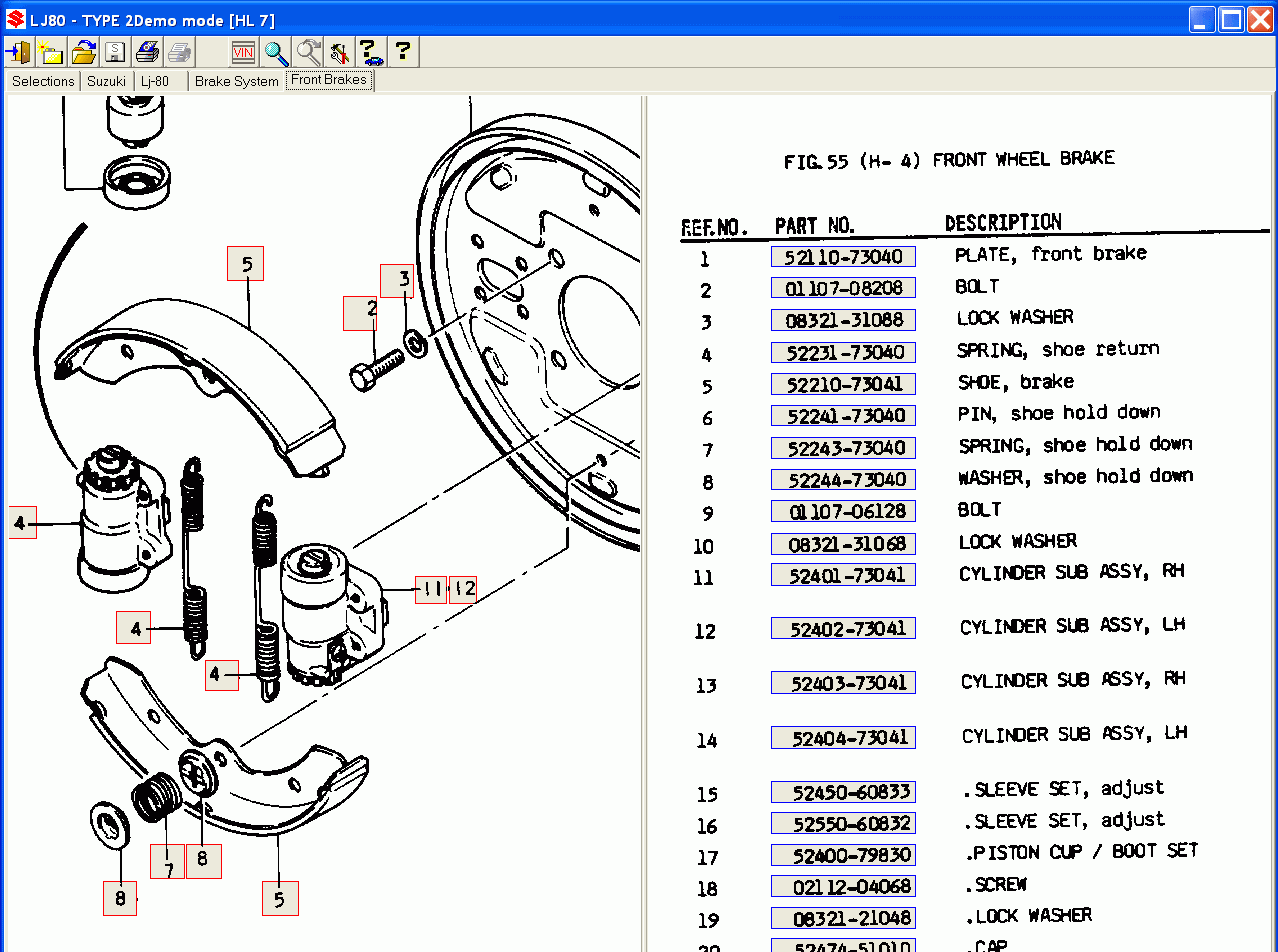This screenshot has width=1278, height=952.
Task: Click part number 52401-73041
Action: tap(843, 575)
